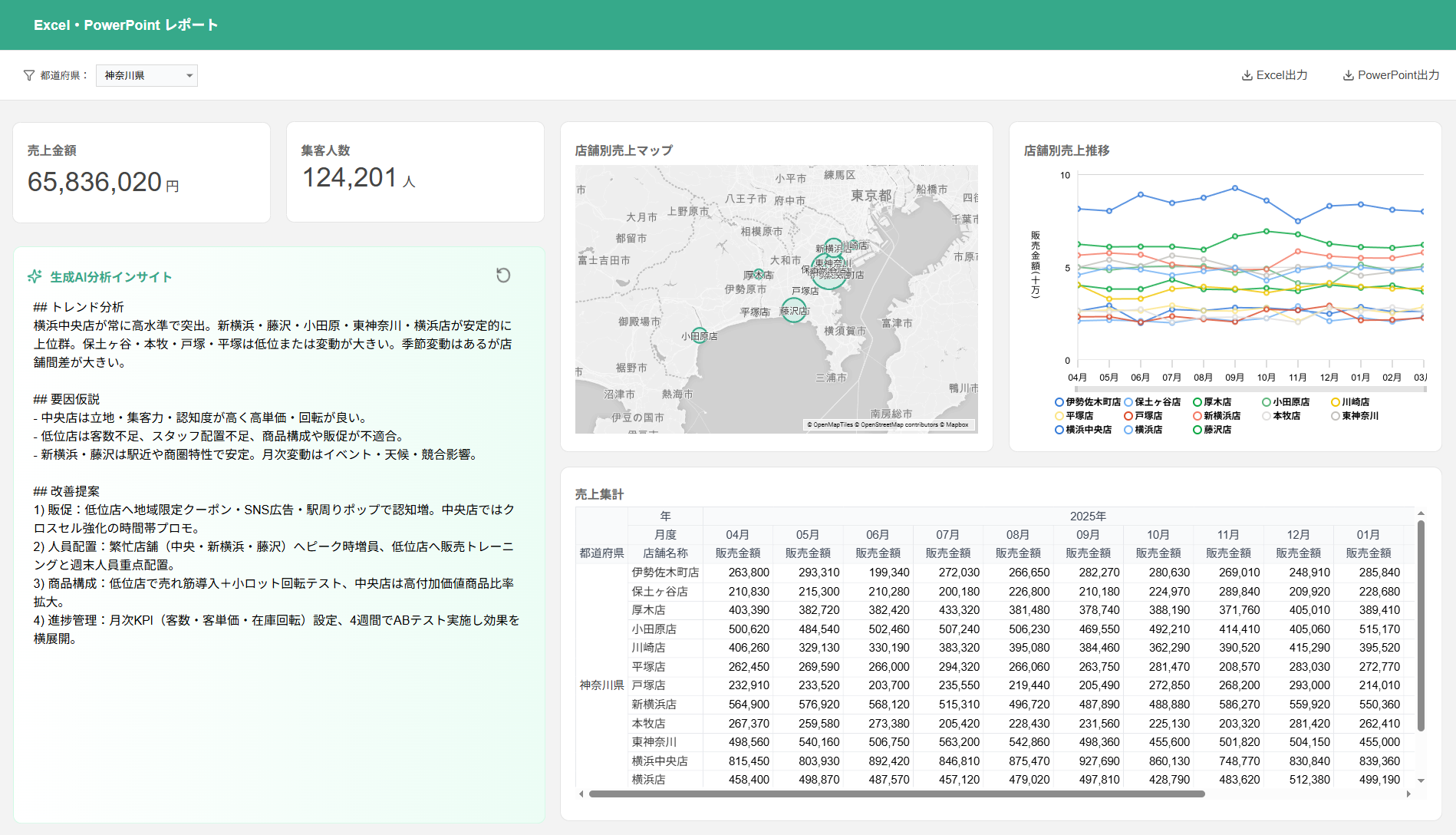Click the filter funnel icon beside 都道府県
1456x835 pixels.
pyautogui.click(x=29, y=75)
